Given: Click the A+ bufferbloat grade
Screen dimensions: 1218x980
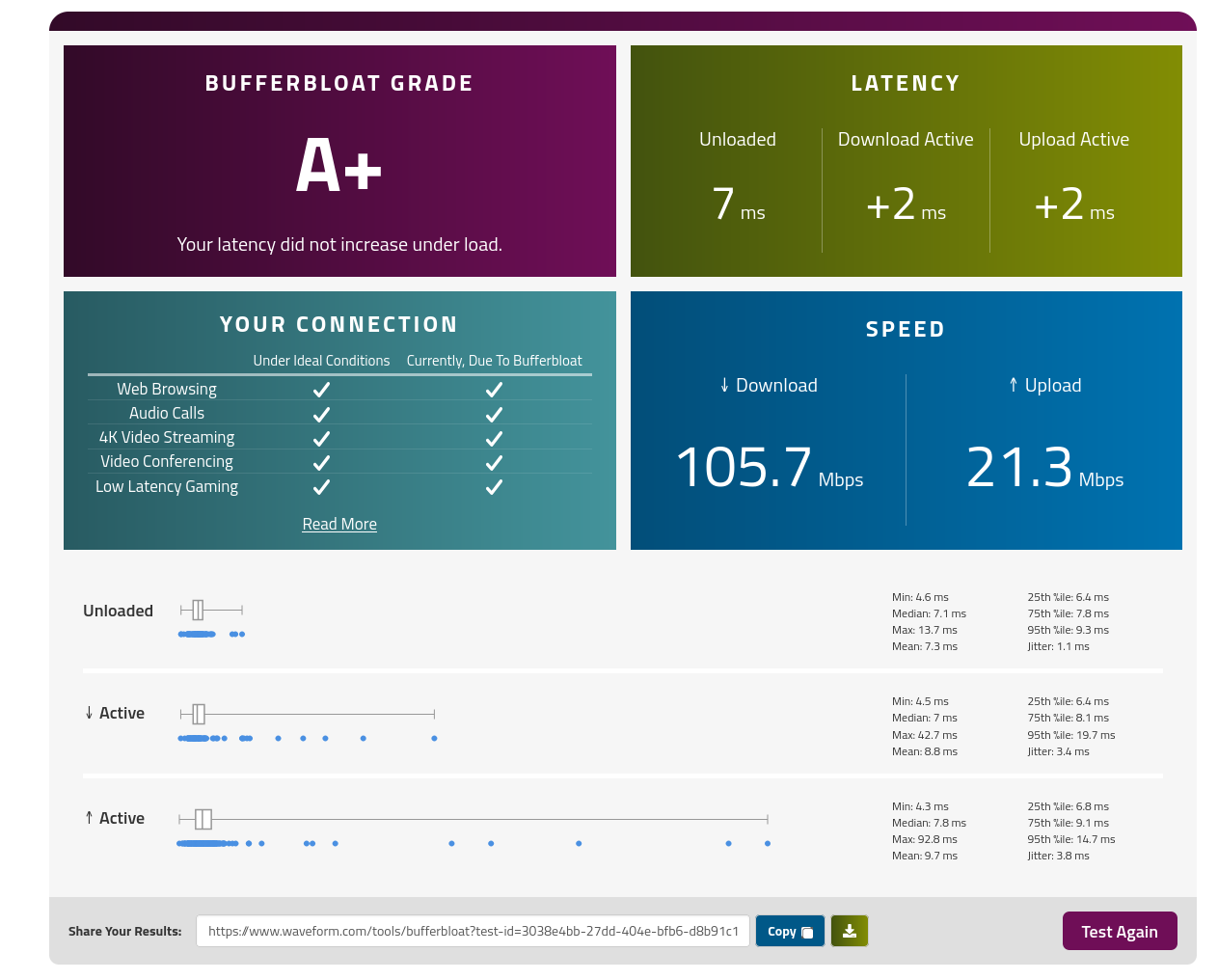Looking at the screenshot, I should click(x=339, y=165).
